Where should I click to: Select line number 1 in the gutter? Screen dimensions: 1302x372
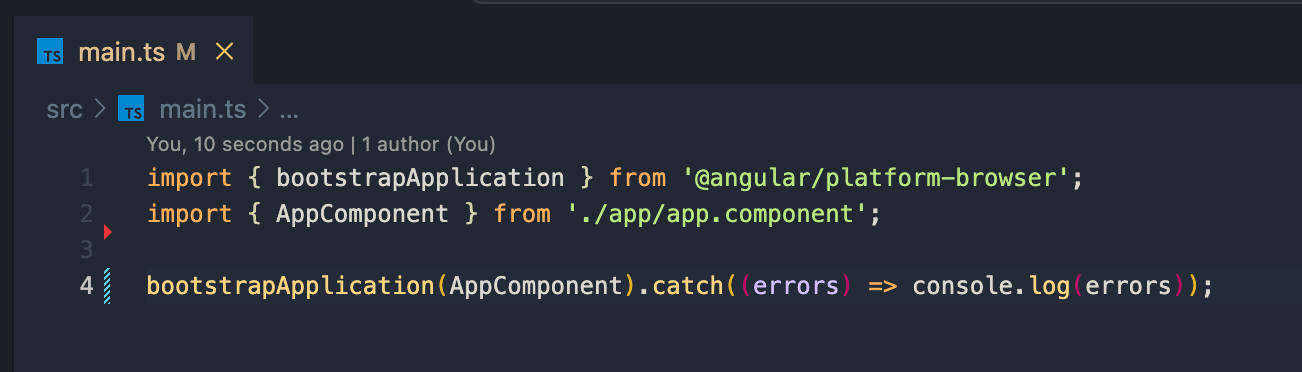click(x=86, y=178)
